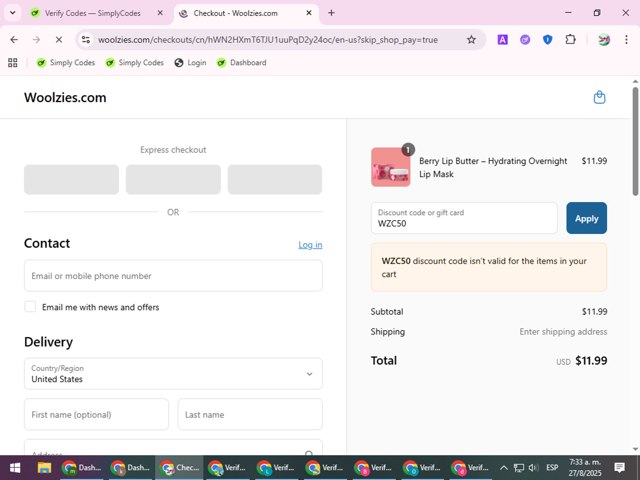The image size is (640, 480).
Task: Switch ESP input language
Action: pos(552,468)
